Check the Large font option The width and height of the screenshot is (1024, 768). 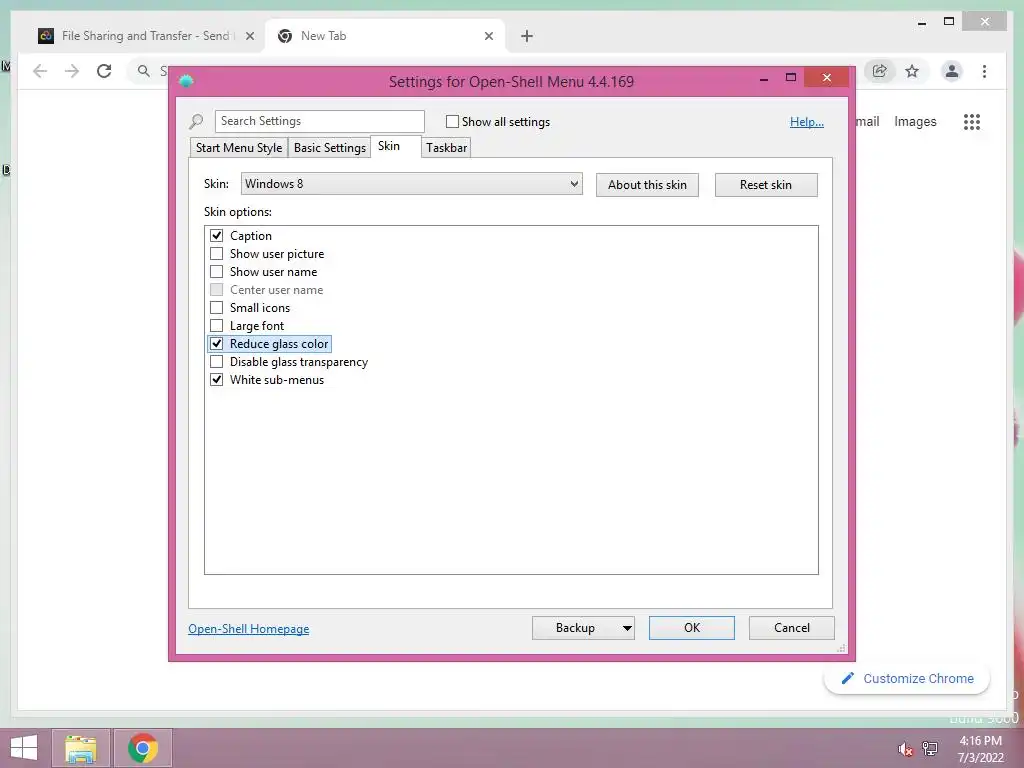coord(217,325)
